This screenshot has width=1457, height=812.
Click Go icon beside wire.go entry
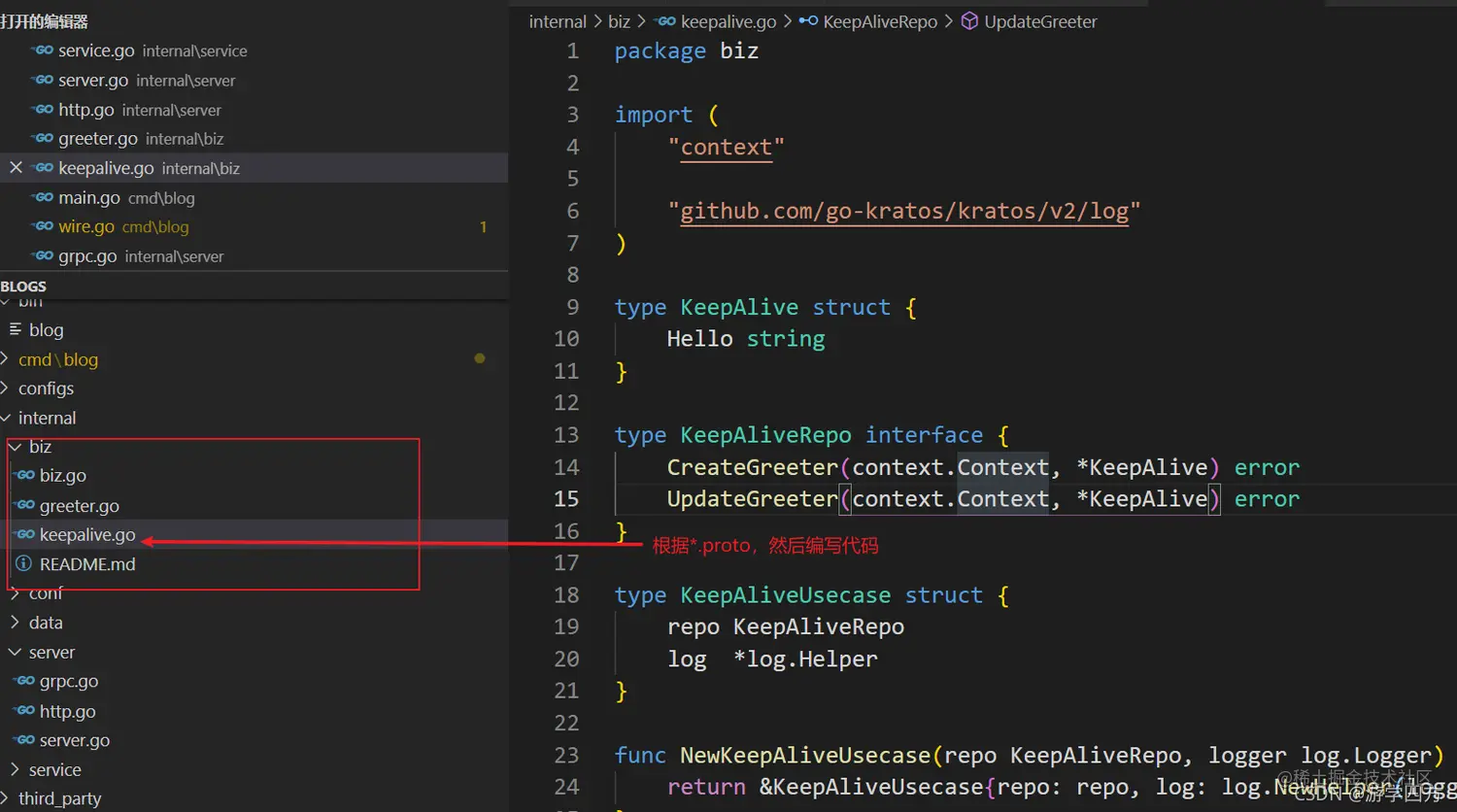43,226
